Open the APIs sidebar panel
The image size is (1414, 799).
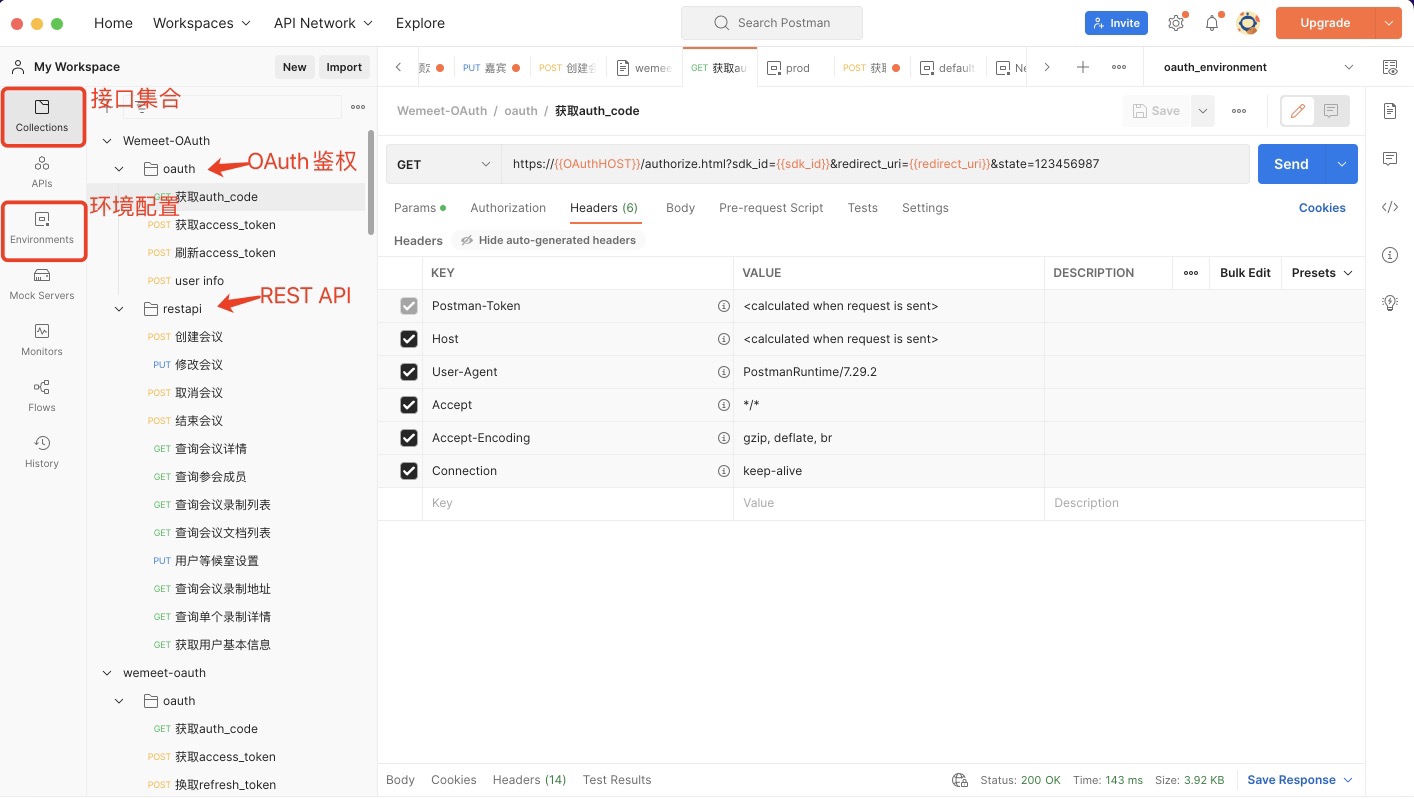coord(42,172)
